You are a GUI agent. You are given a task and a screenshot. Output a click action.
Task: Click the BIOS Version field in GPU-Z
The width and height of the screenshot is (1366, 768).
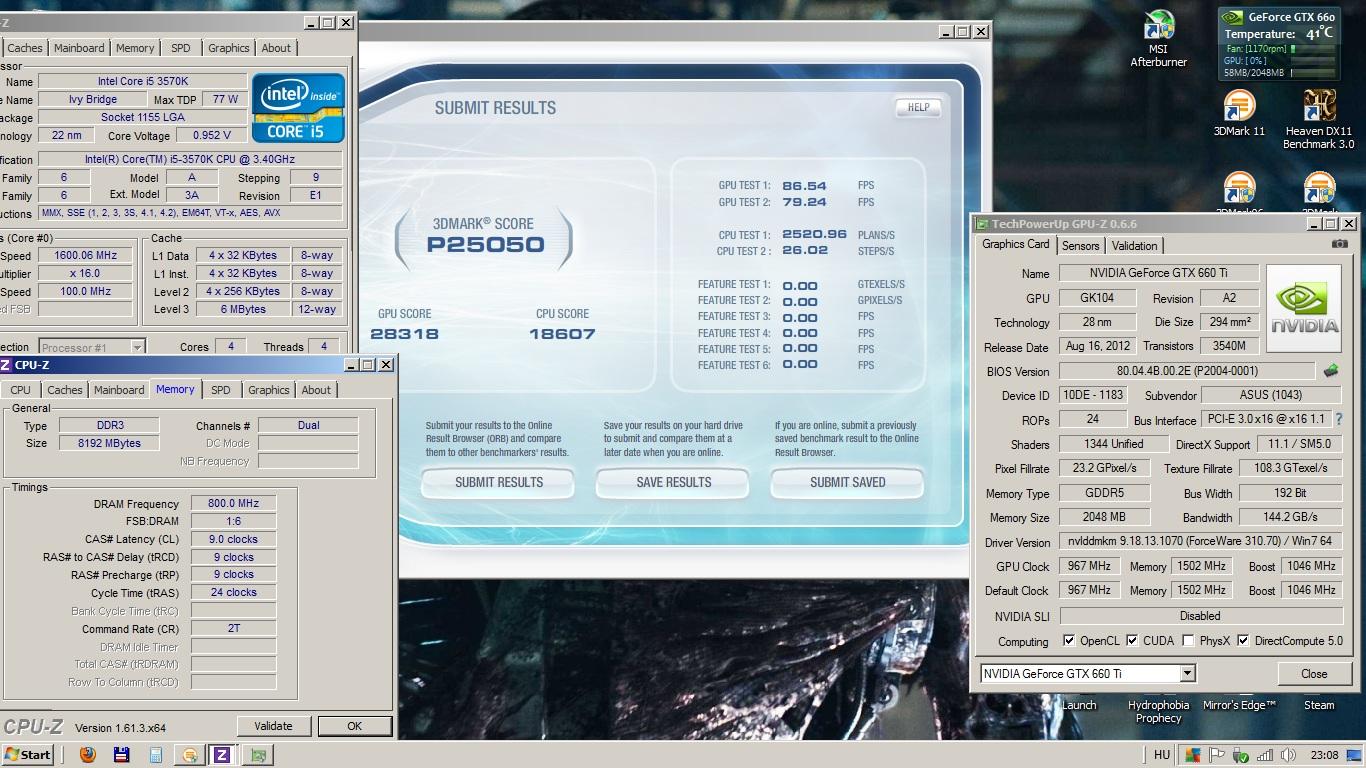[x=1188, y=371]
